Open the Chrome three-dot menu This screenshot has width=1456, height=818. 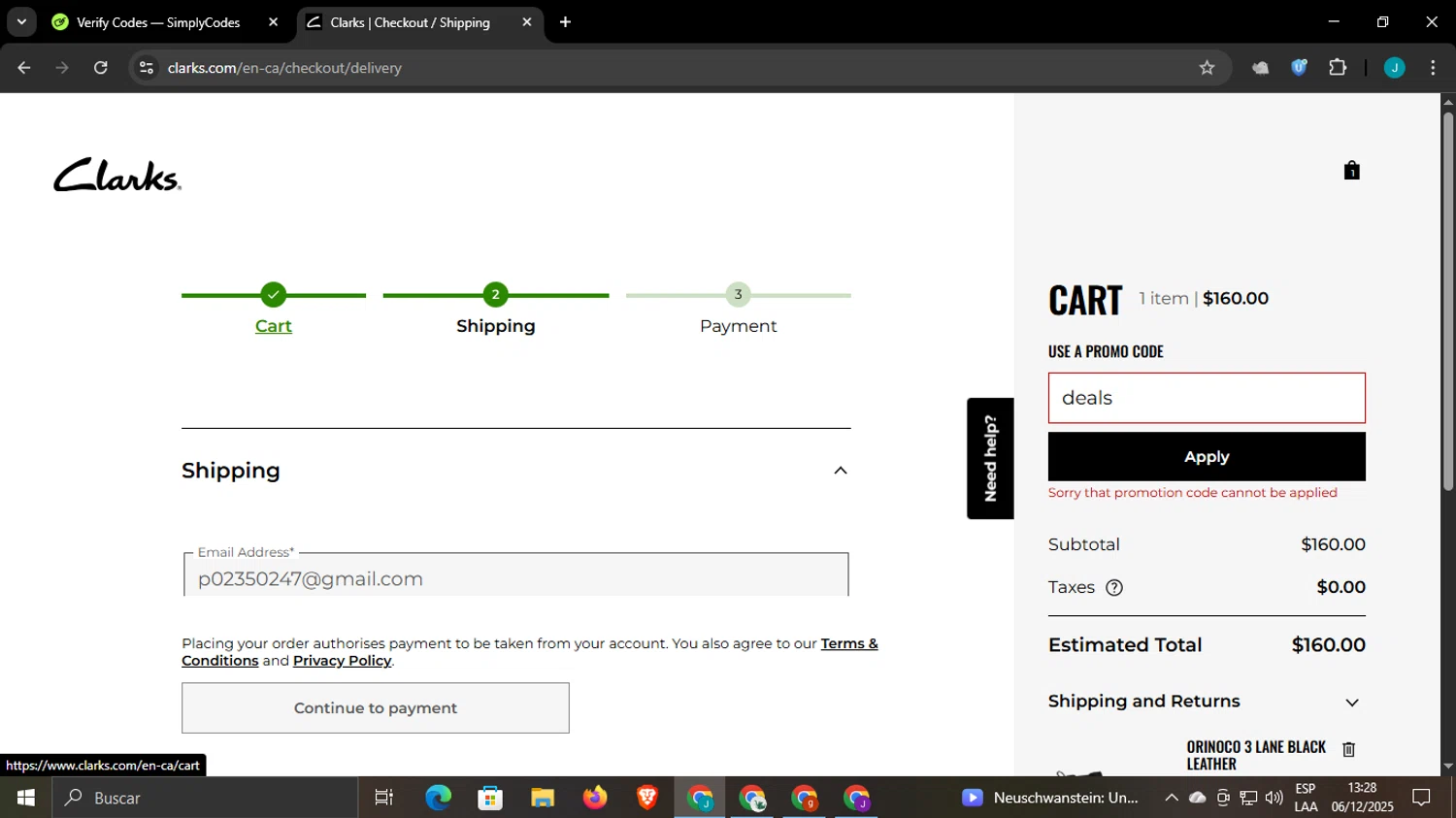tap(1433, 68)
